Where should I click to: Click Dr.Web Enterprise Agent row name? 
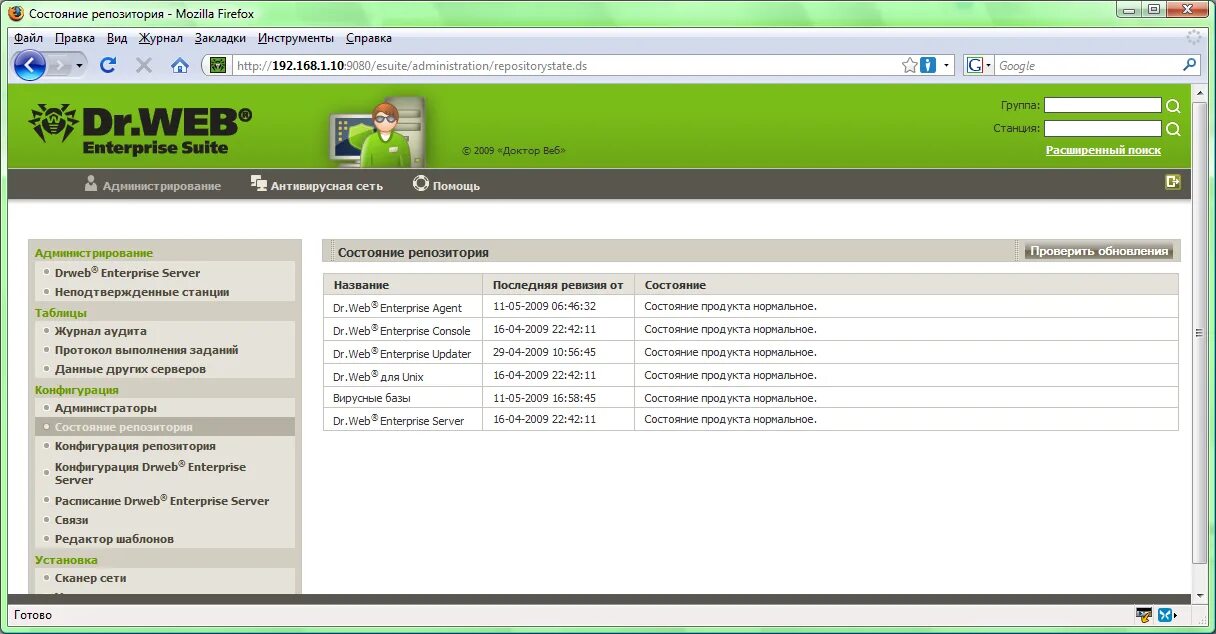pyautogui.click(x=397, y=307)
